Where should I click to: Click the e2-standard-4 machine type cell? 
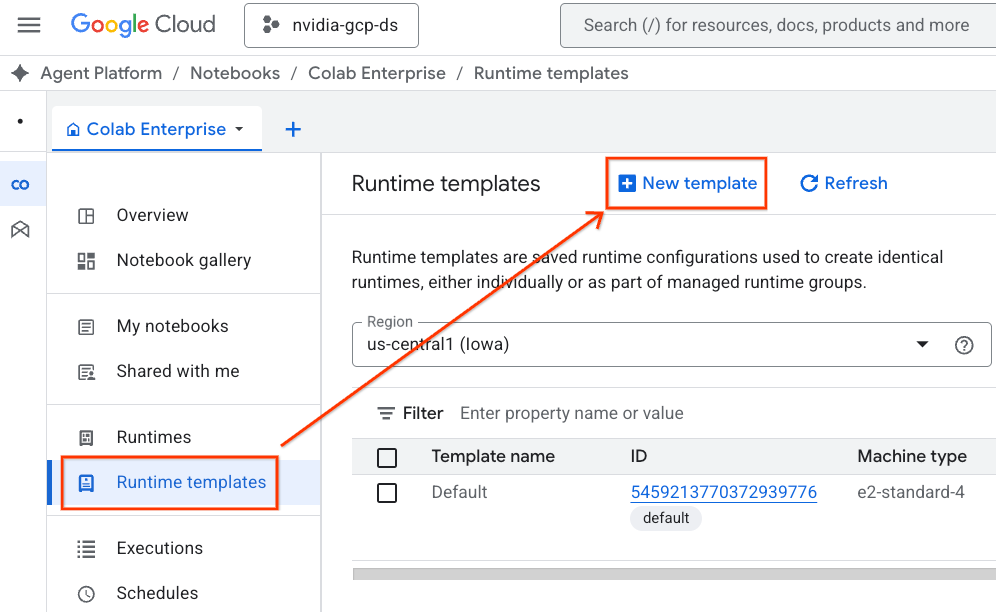[910, 493]
